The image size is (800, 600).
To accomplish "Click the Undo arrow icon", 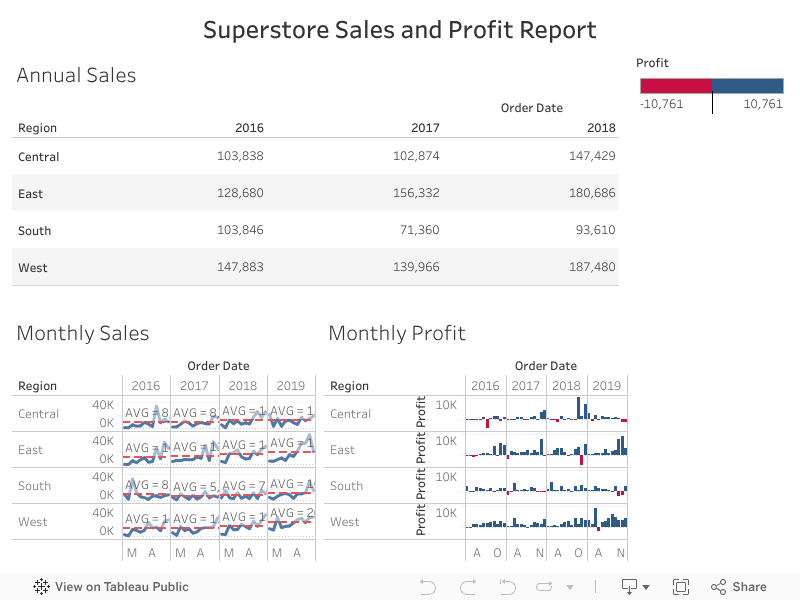I will pos(428,587).
